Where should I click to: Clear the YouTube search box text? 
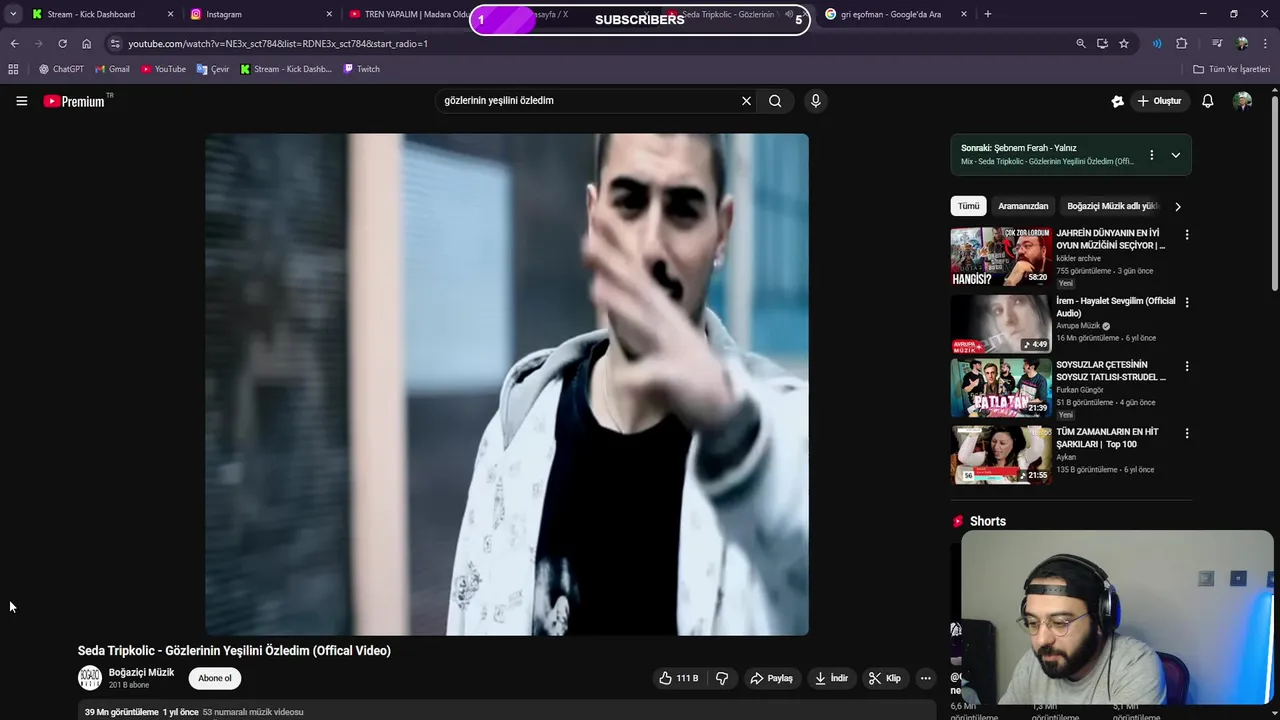pos(746,101)
